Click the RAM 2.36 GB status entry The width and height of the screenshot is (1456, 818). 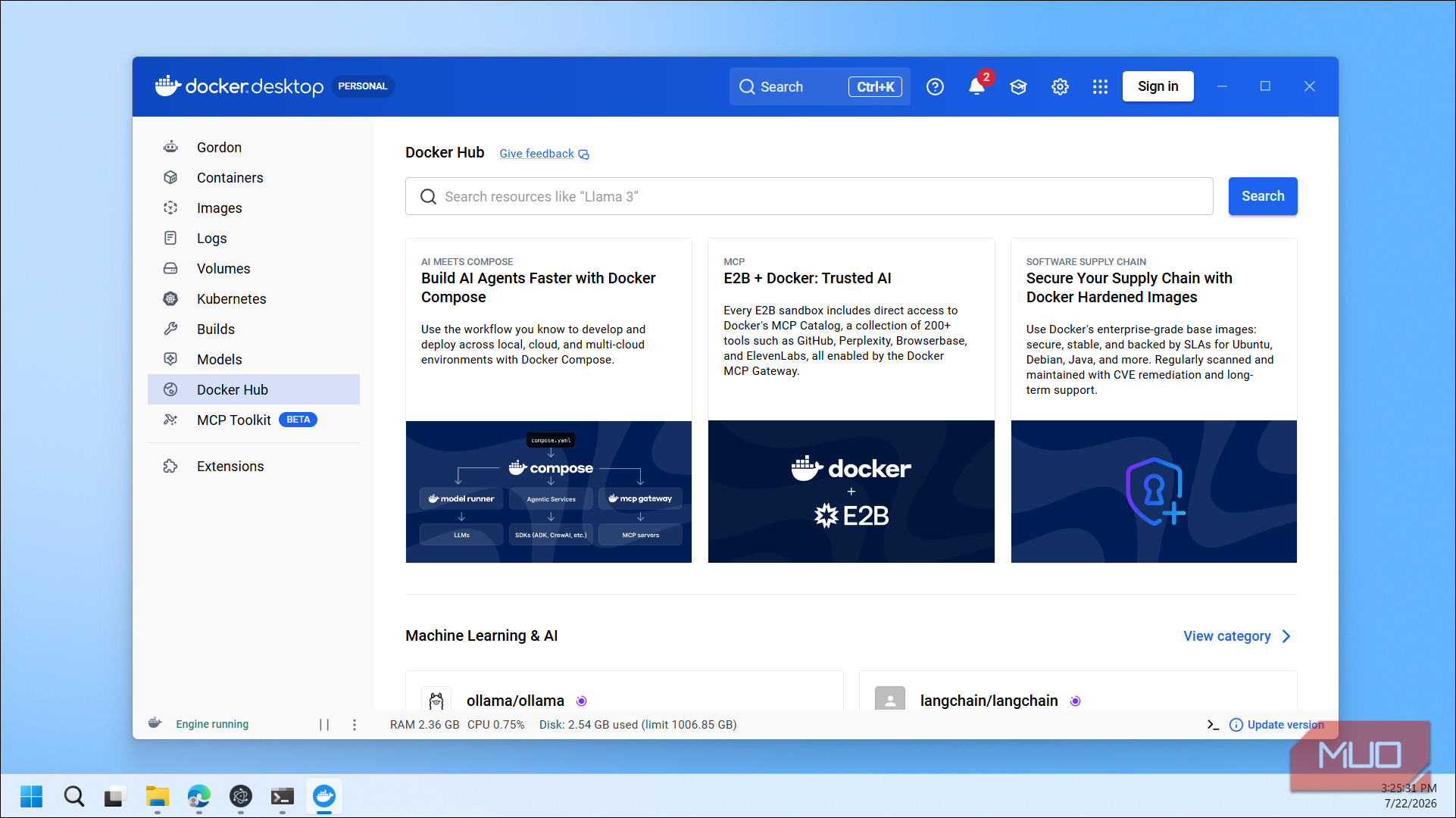[424, 725]
